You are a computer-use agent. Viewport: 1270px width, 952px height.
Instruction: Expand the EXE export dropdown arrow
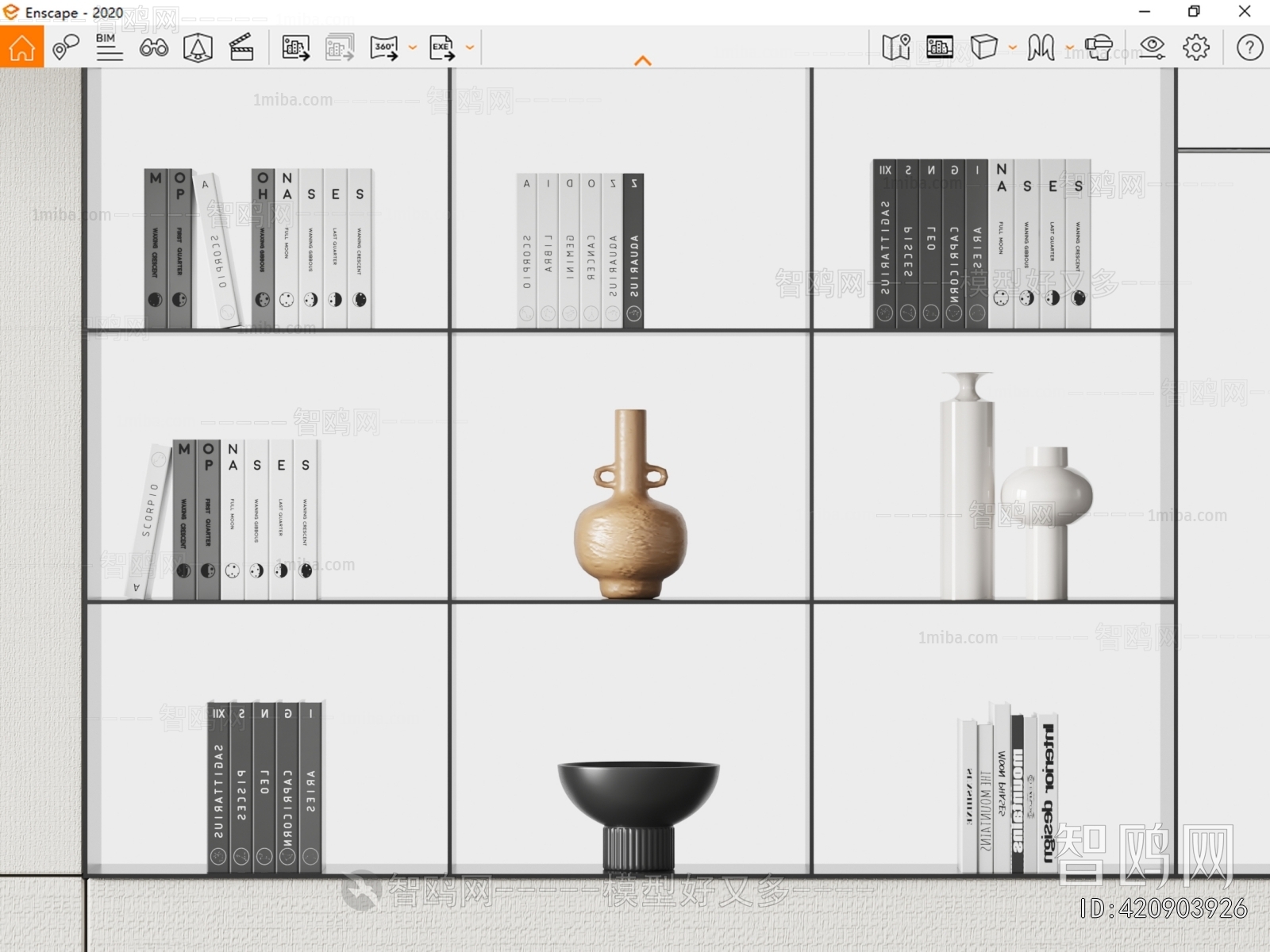coord(470,48)
